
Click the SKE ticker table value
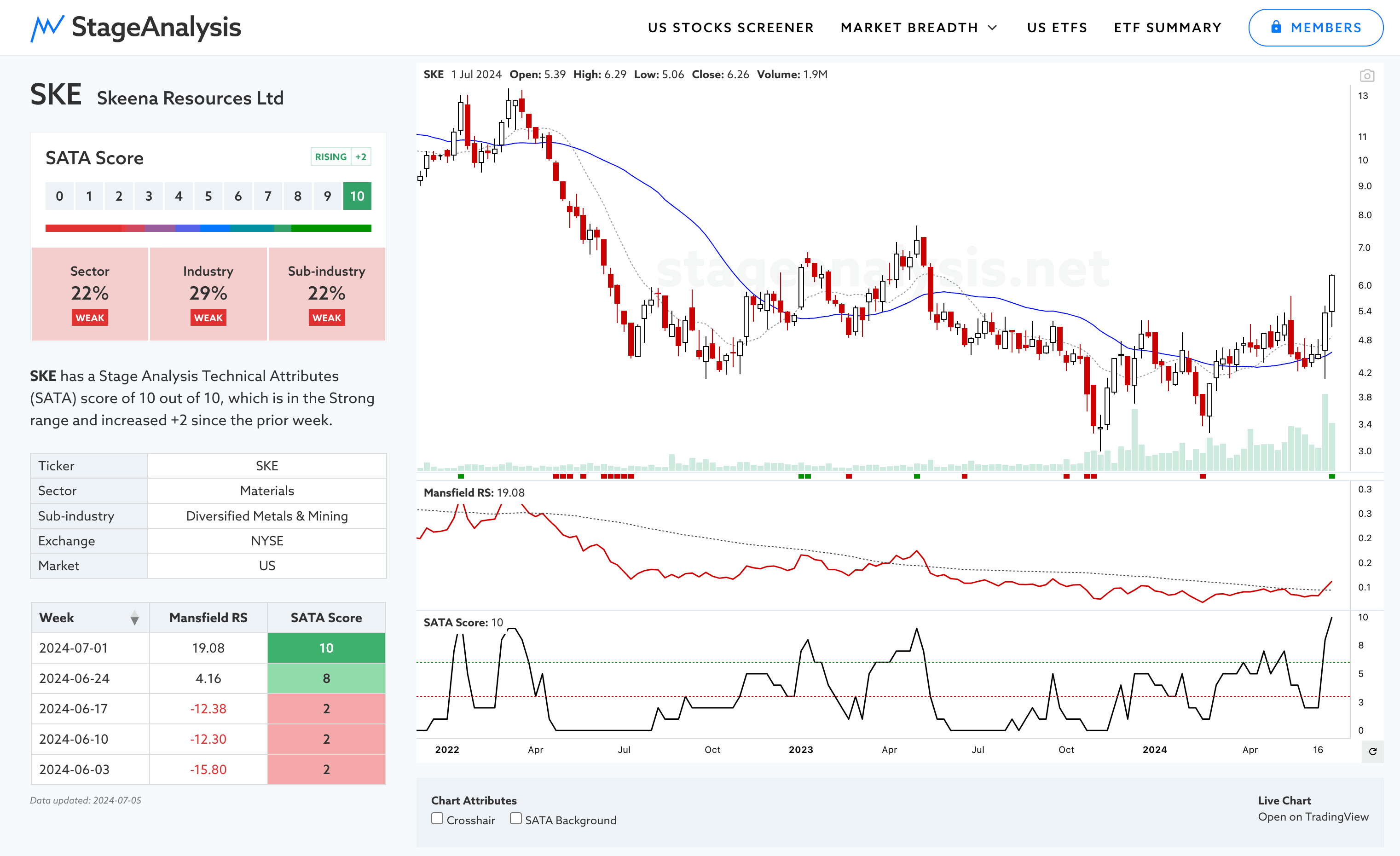click(x=267, y=466)
